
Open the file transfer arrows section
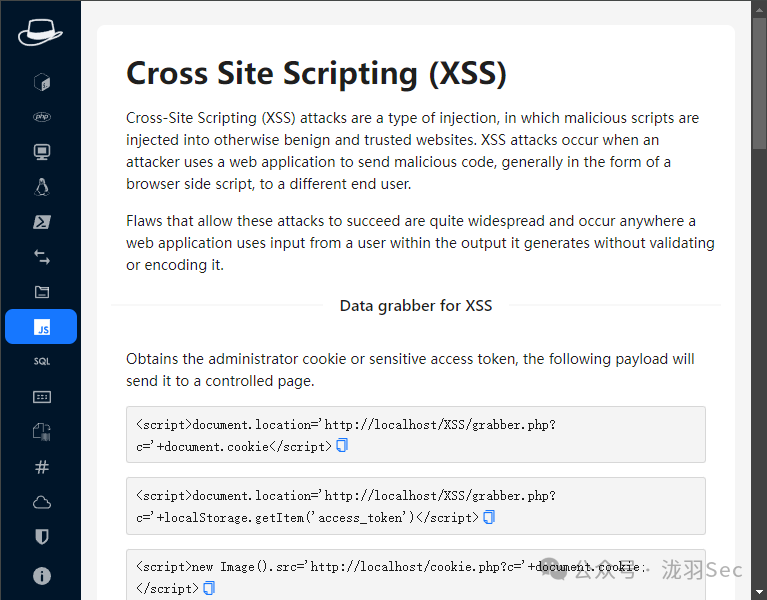coord(42,257)
